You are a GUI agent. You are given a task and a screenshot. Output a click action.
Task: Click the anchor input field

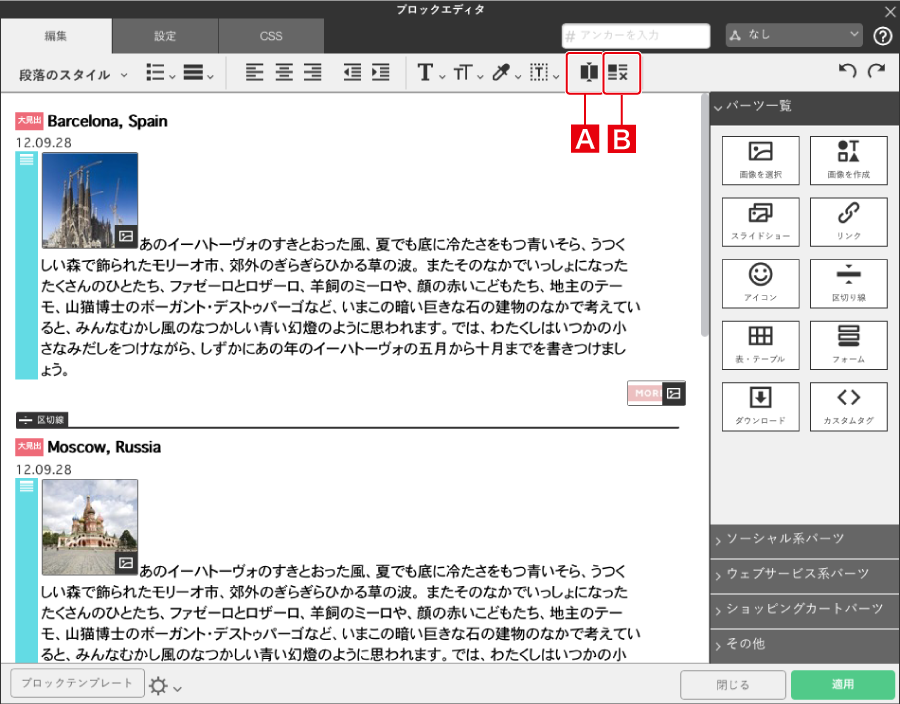coord(635,36)
